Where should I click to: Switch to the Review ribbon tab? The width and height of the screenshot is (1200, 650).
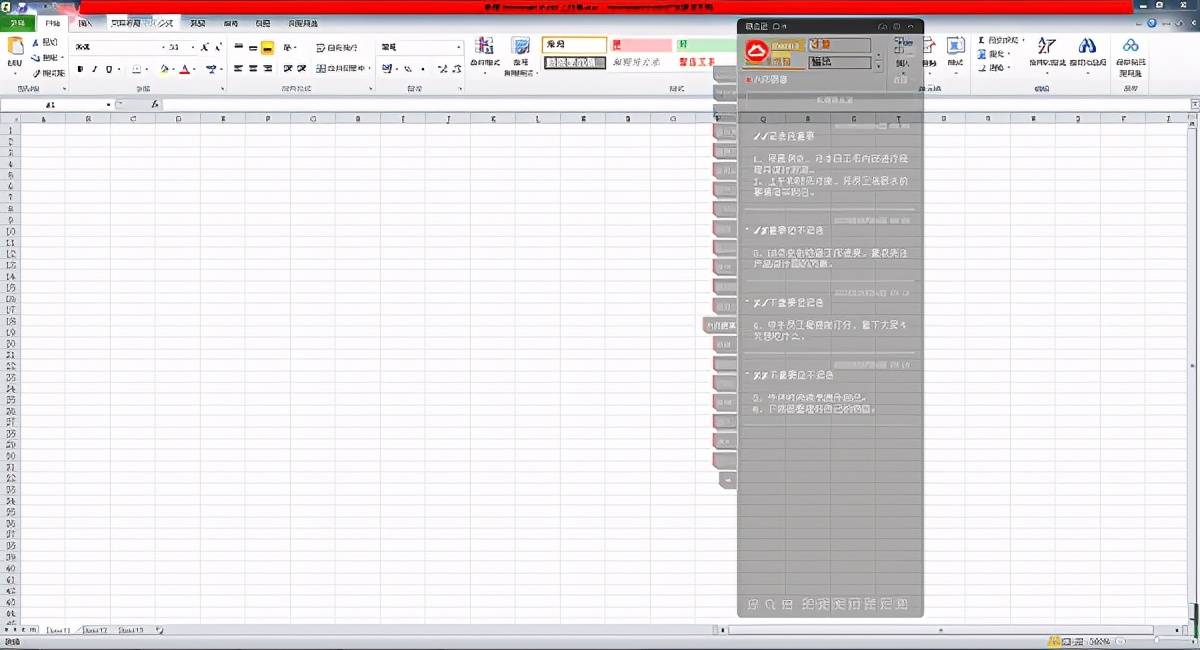point(231,22)
